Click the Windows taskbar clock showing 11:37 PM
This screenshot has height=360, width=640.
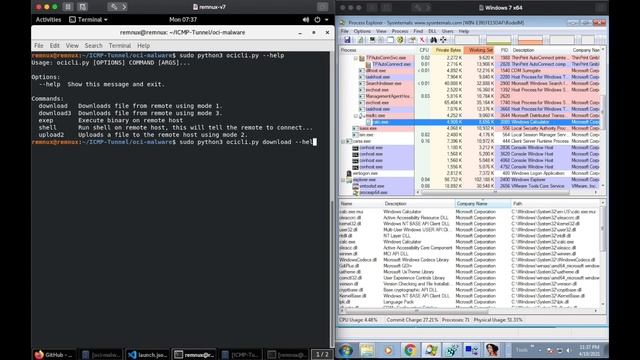tap(589, 350)
